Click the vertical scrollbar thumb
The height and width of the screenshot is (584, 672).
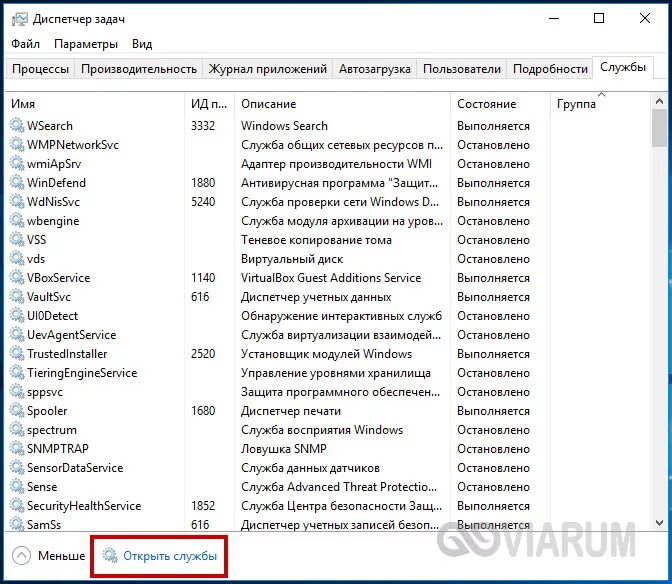tap(659, 128)
